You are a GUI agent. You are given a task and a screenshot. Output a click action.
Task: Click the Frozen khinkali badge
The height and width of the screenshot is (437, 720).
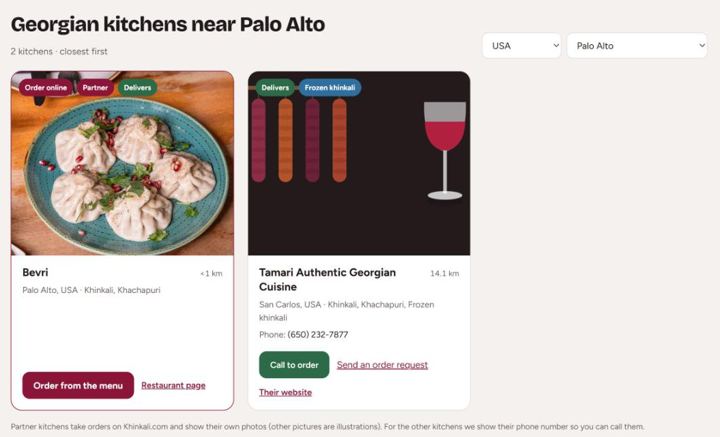pyautogui.click(x=330, y=87)
